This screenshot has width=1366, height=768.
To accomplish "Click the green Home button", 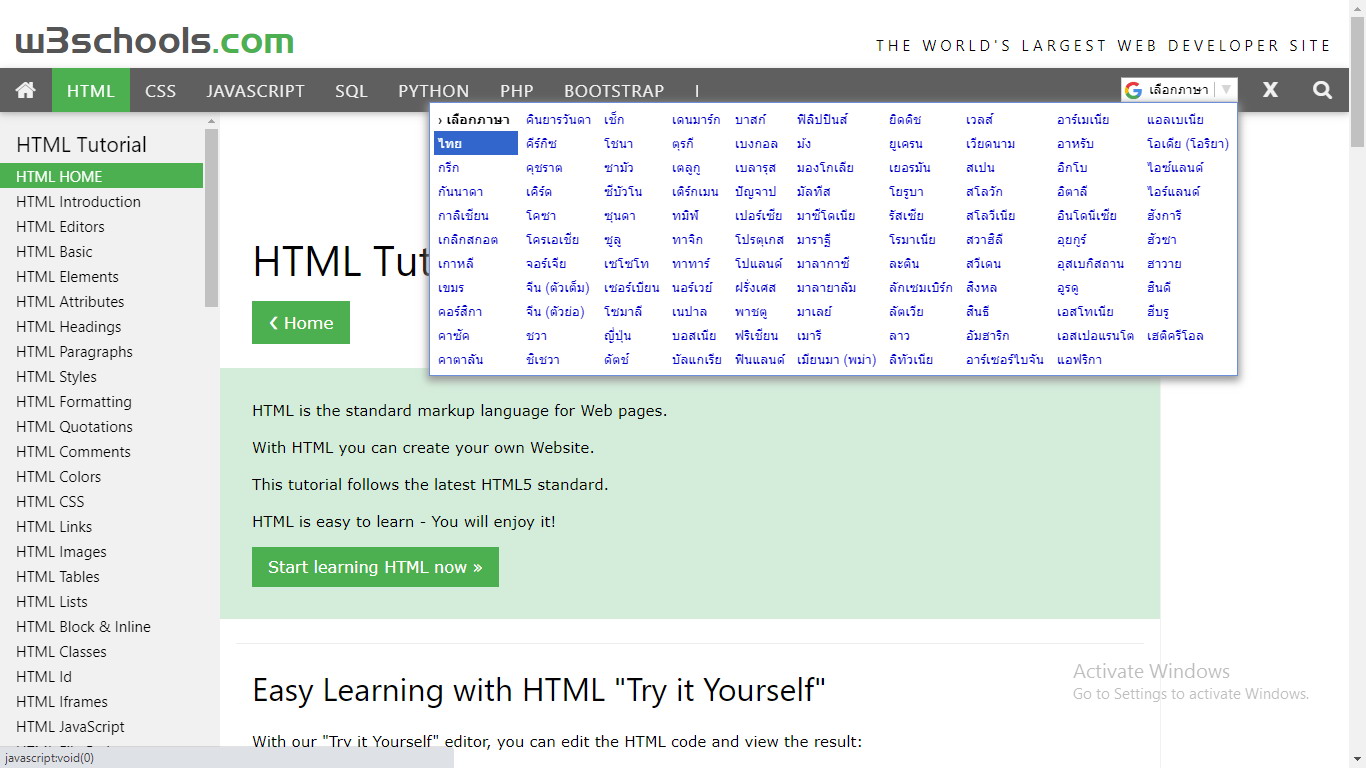I will pyautogui.click(x=301, y=322).
